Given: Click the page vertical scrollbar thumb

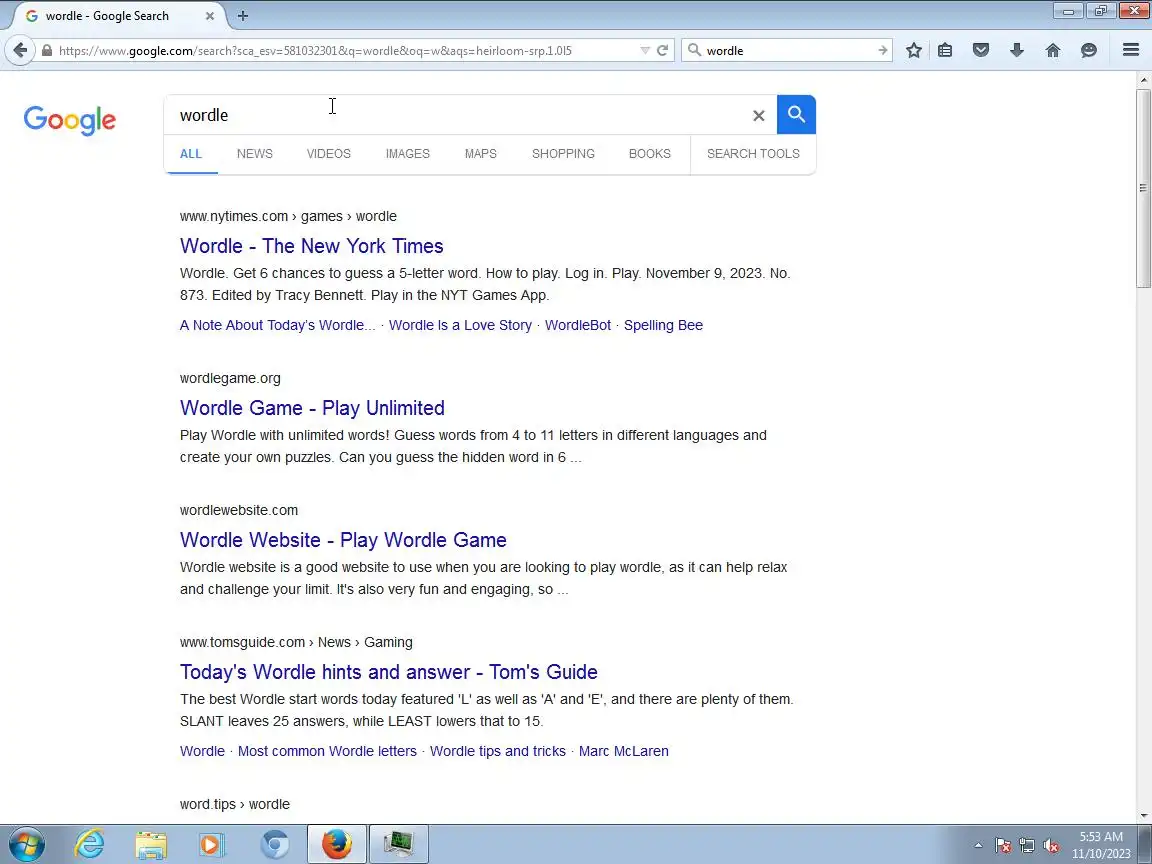Looking at the screenshot, I should pyautogui.click(x=1143, y=188).
